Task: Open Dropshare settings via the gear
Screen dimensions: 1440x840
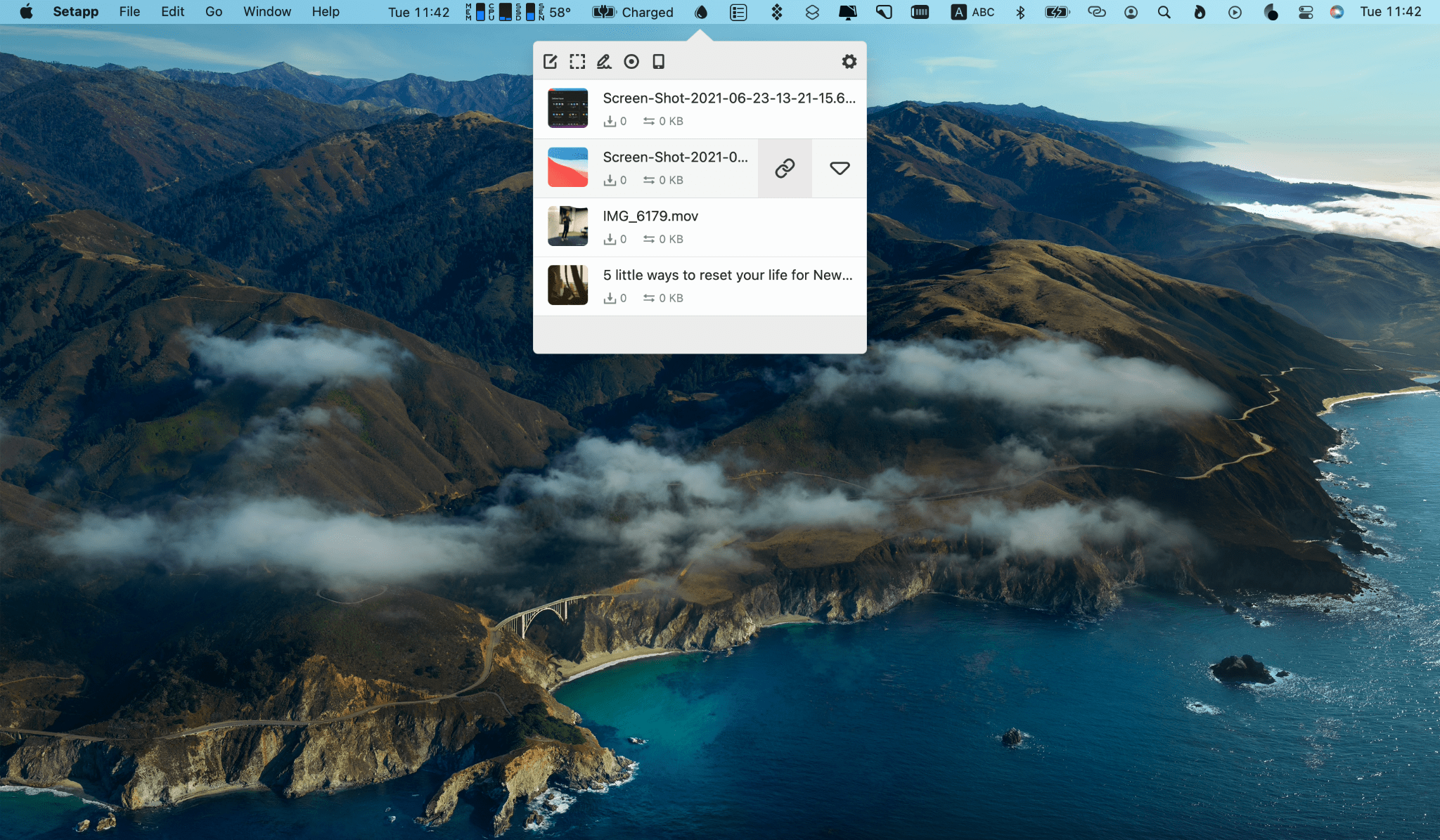Action: point(849,61)
